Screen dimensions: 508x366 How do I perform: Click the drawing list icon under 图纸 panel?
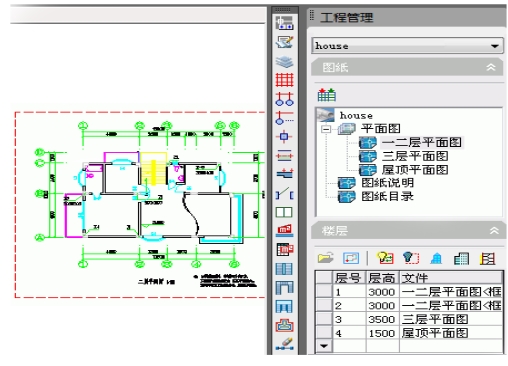327,95
